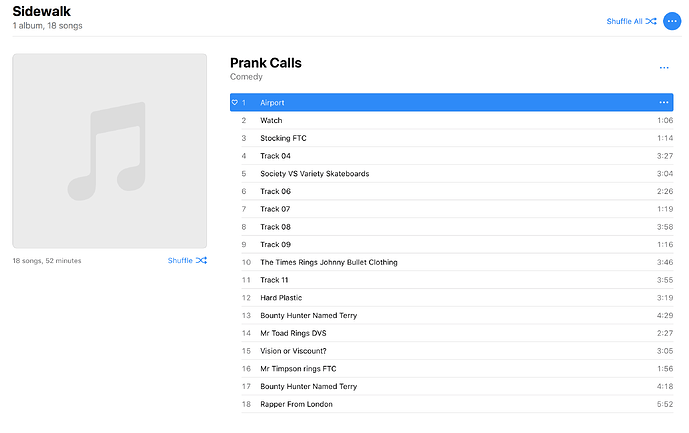Select Mr Timpson rings FTC track
Screen dimensions: 689x433
[297, 368]
